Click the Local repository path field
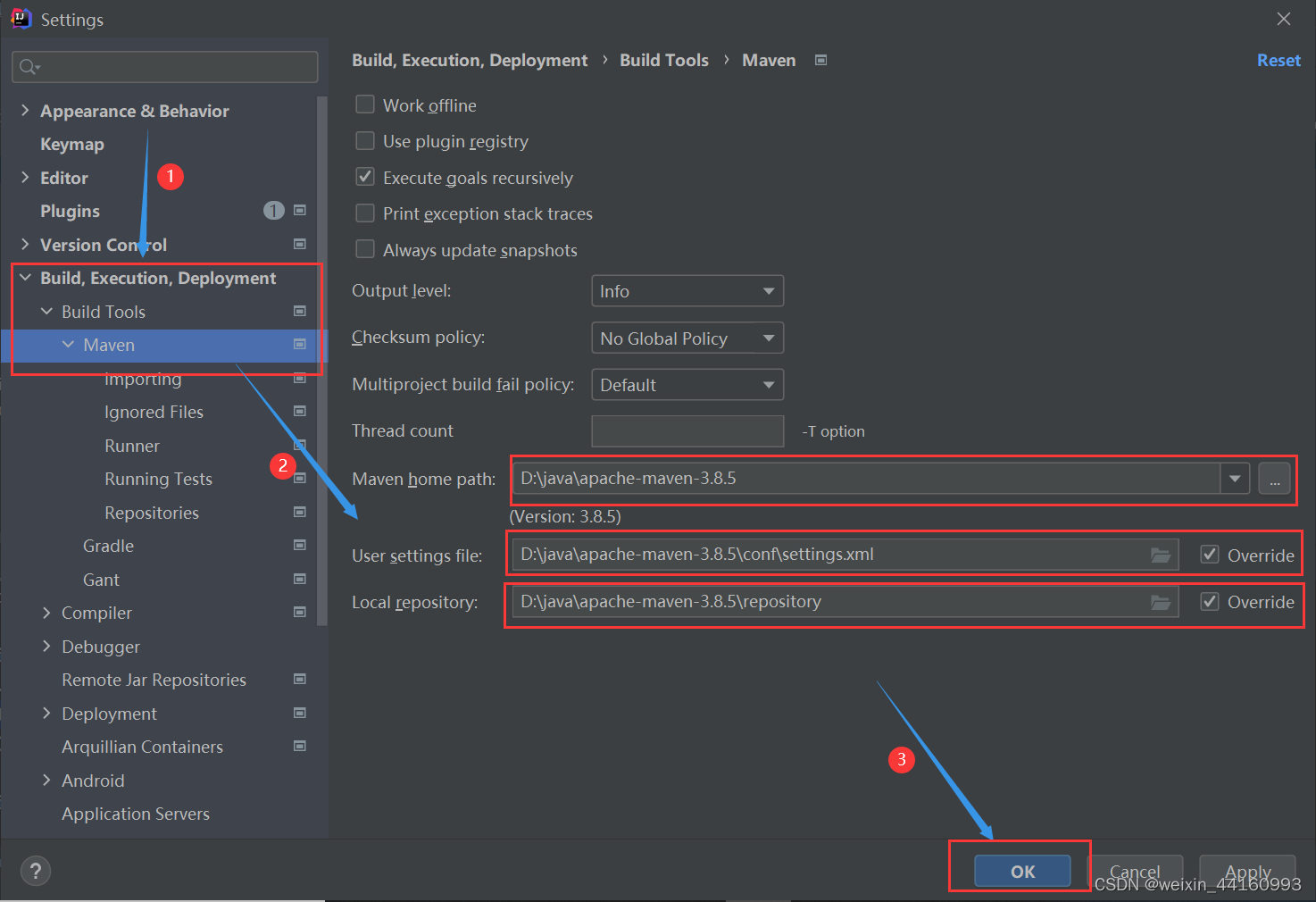Viewport: 1316px width, 902px height. (x=845, y=602)
